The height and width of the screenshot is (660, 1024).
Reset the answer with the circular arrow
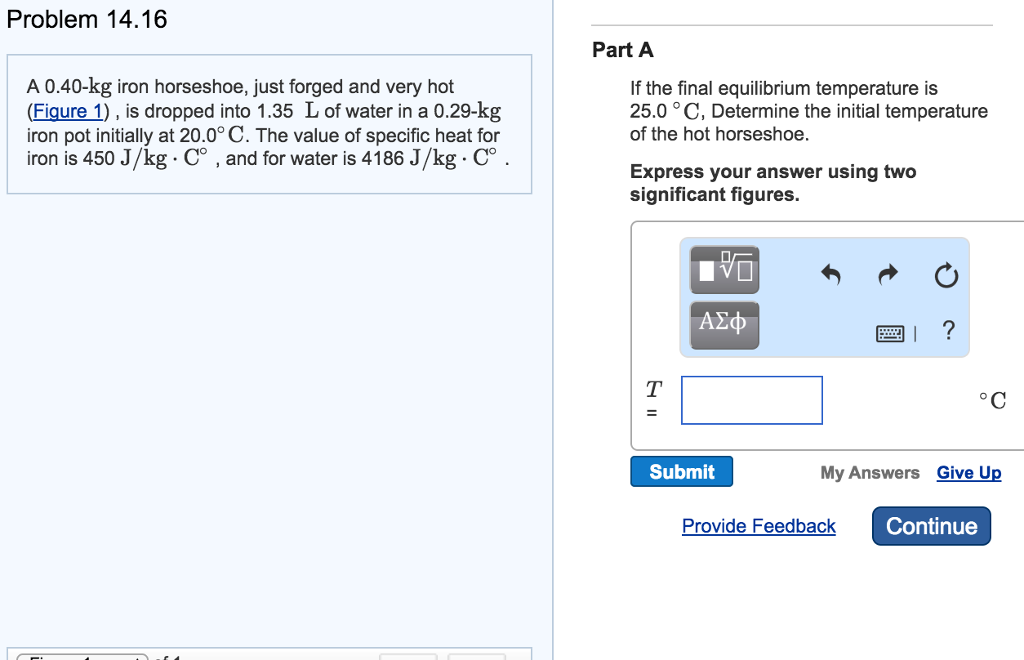[947, 276]
